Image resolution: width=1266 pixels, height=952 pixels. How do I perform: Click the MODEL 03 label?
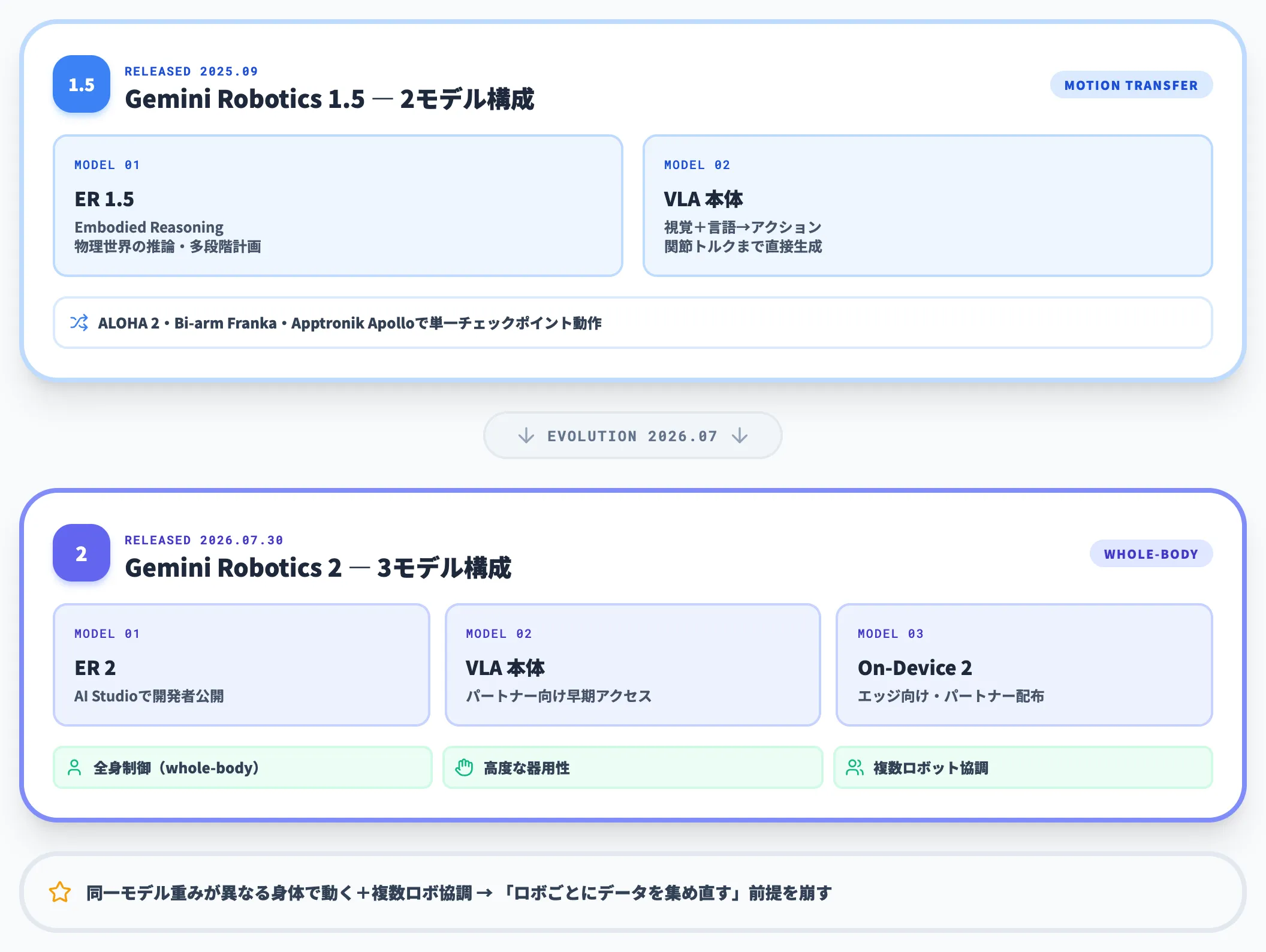890,634
